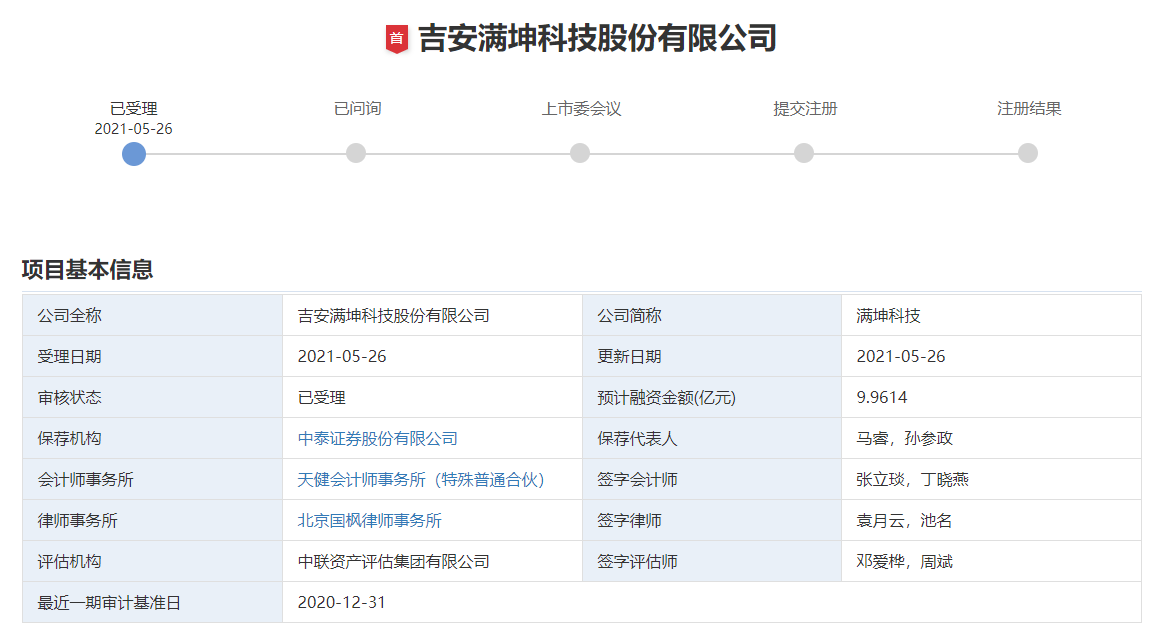1155x635 pixels.
Task: Click the 马睿, 孙参政 representatives value
Action: [904, 438]
